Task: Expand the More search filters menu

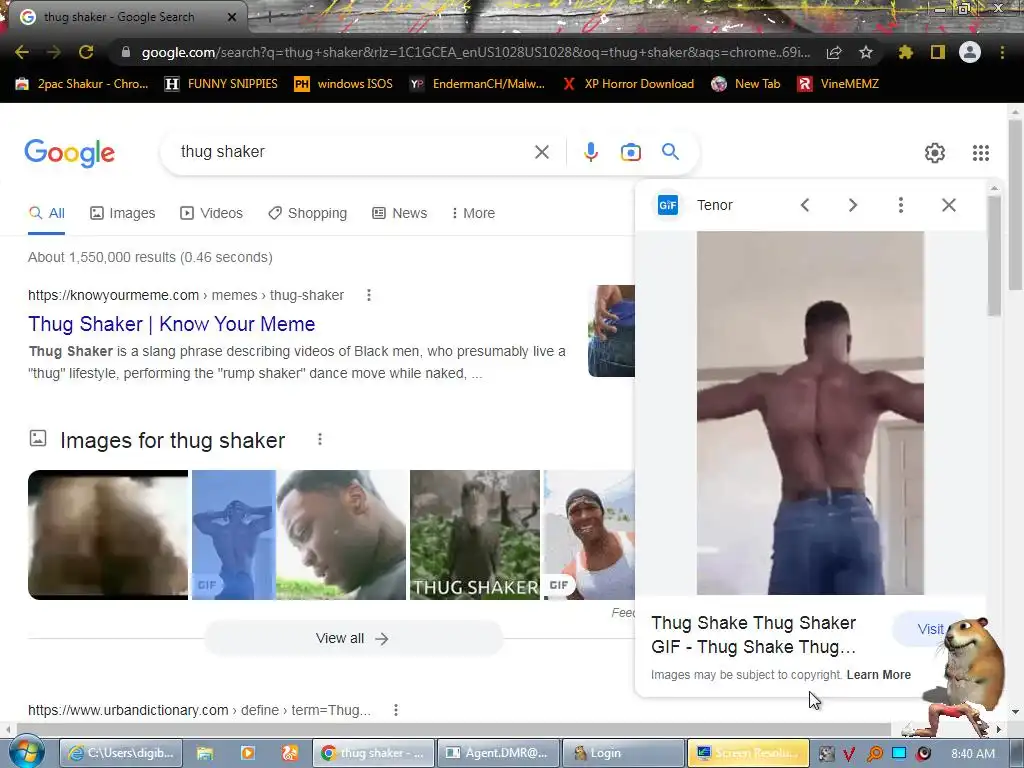Action: (473, 214)
